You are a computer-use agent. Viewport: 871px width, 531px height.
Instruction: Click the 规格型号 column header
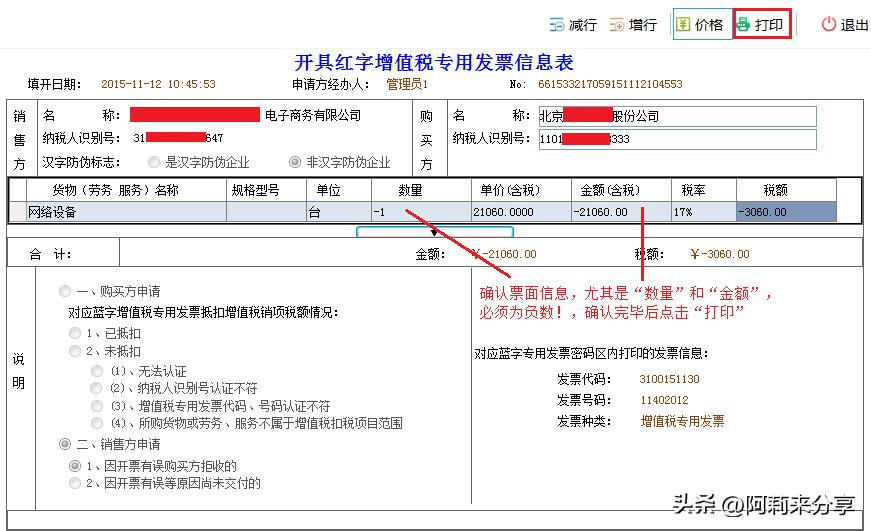click(x=266, y=191)
